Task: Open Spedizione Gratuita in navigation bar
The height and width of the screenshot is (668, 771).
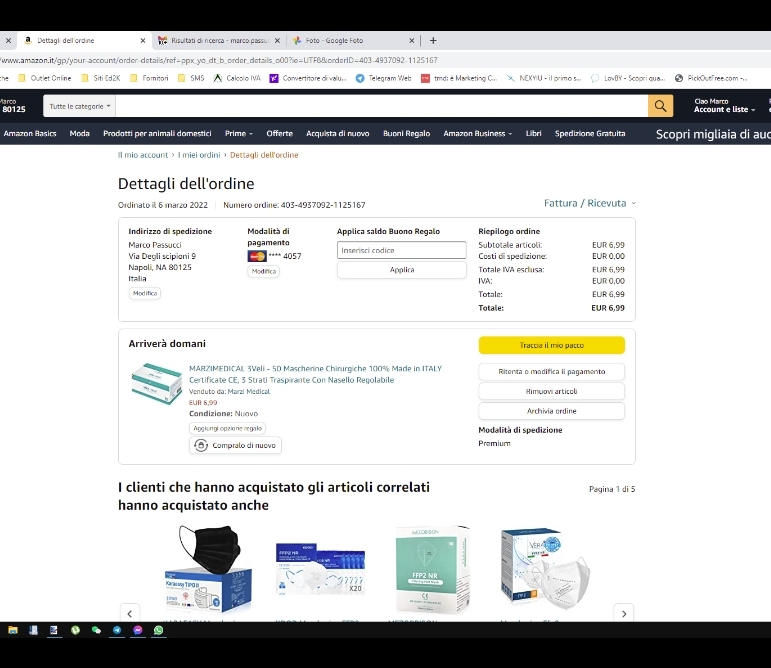Action: [x=590, y=134]
